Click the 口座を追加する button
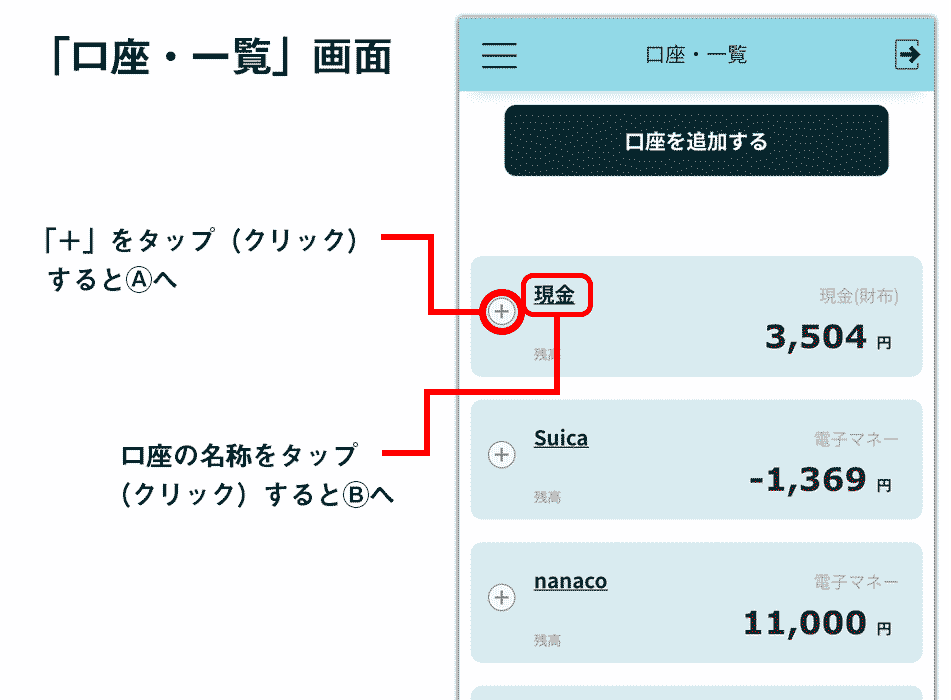Screen dimensions: 951x700 tap(696, 141)
